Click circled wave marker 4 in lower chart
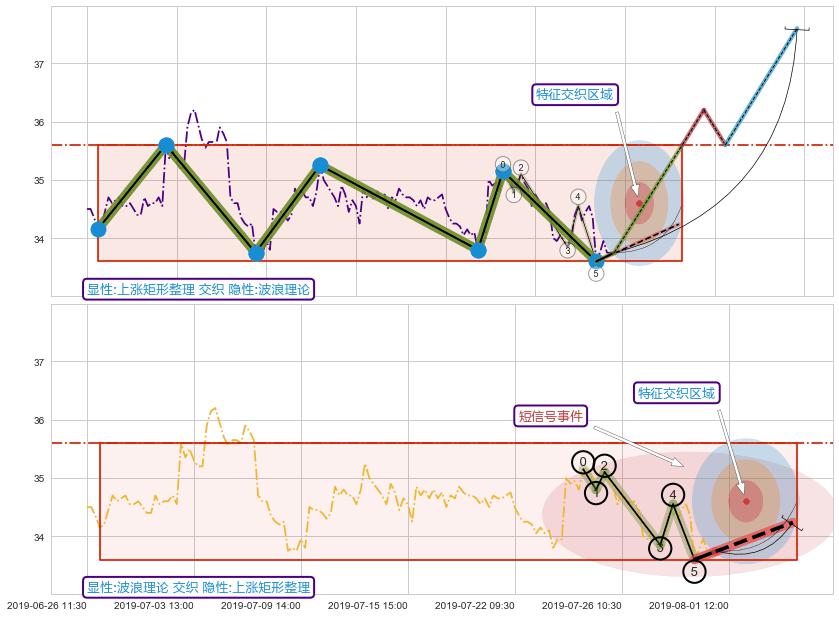 [673, 494]
